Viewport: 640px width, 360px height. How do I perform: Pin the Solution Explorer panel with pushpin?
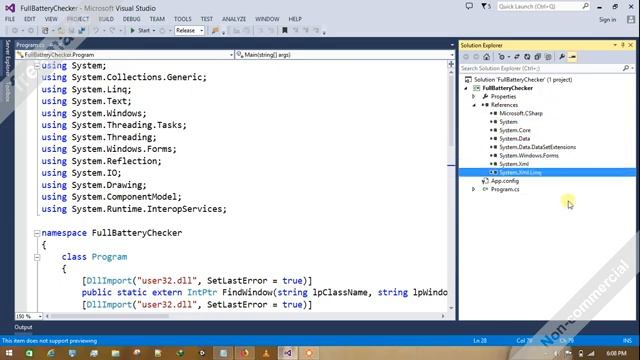click(x=623, y=45)
